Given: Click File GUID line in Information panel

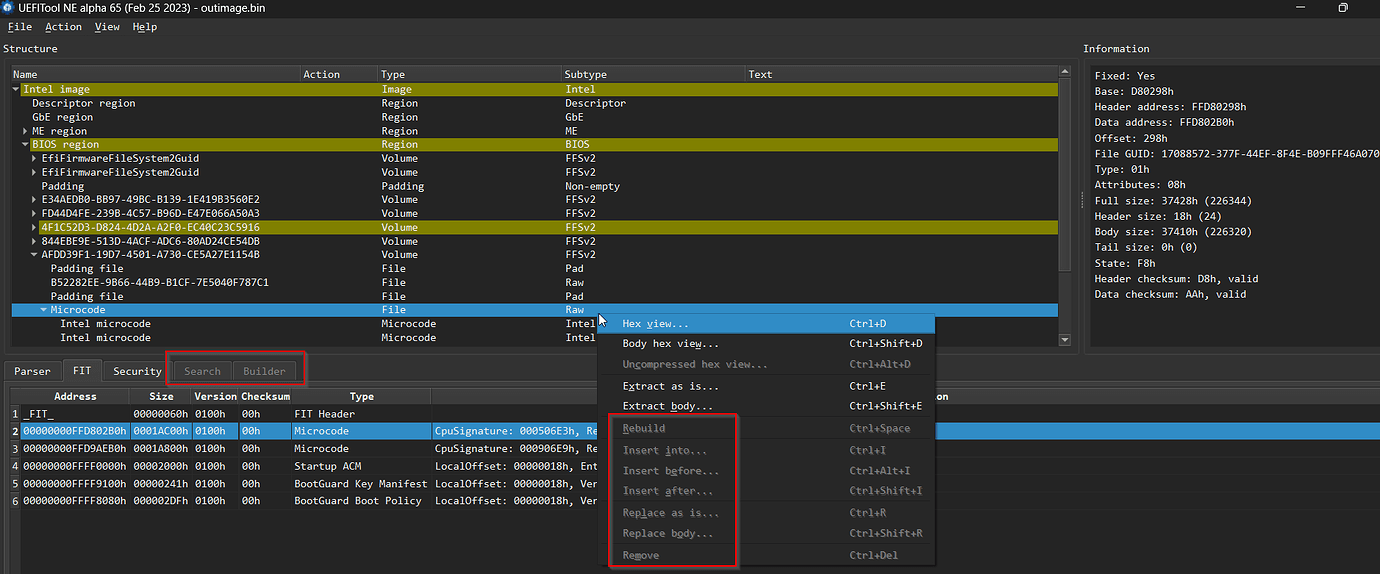Looking at the screenshot, I should (1236, 155).
